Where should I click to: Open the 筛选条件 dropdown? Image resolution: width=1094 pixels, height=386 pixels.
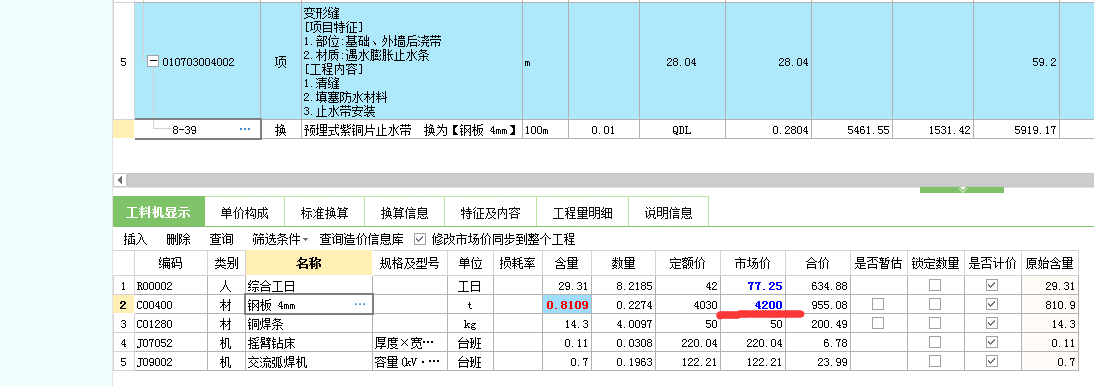click(x=280, y=239)
